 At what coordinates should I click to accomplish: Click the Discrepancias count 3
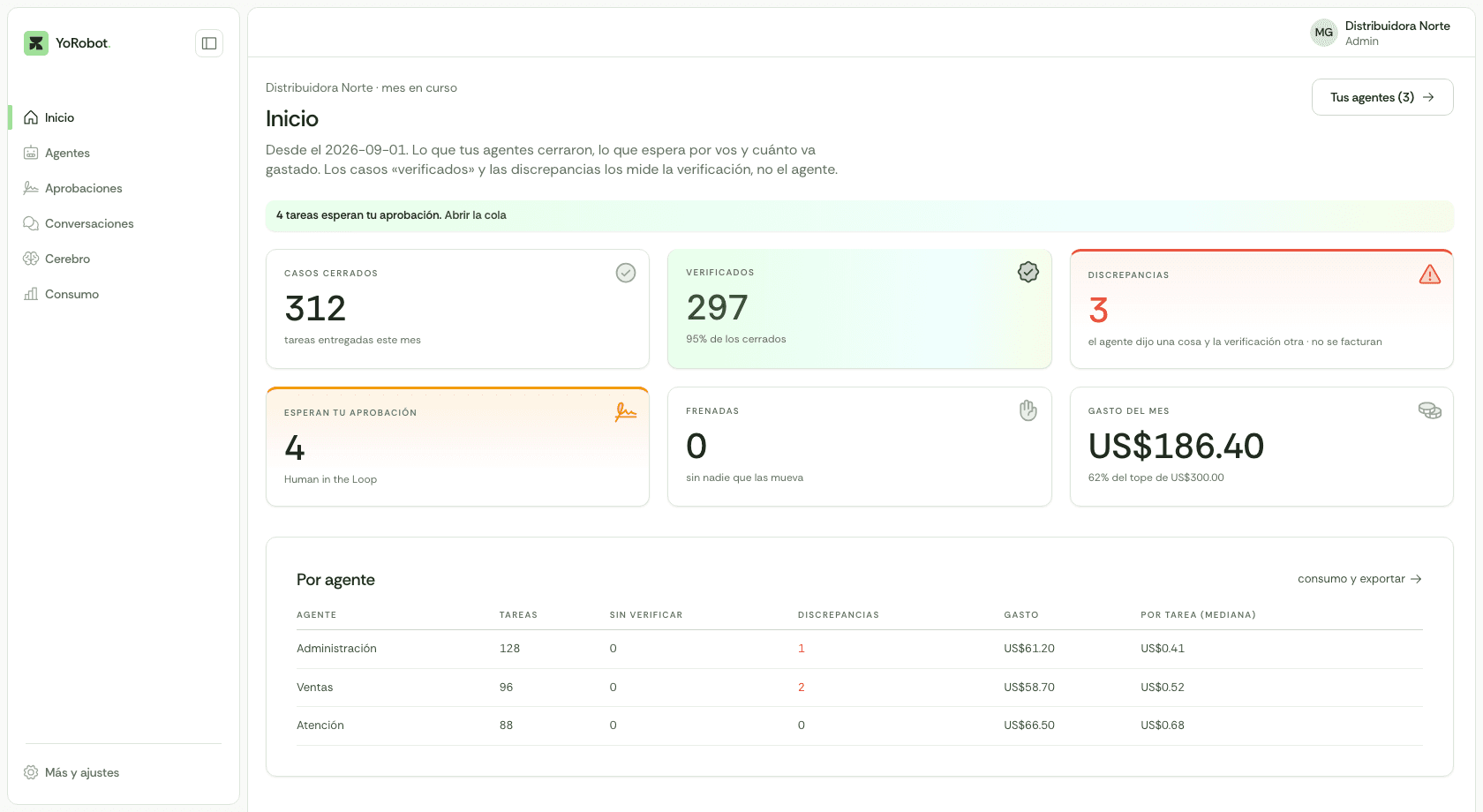pos(1098,310)
